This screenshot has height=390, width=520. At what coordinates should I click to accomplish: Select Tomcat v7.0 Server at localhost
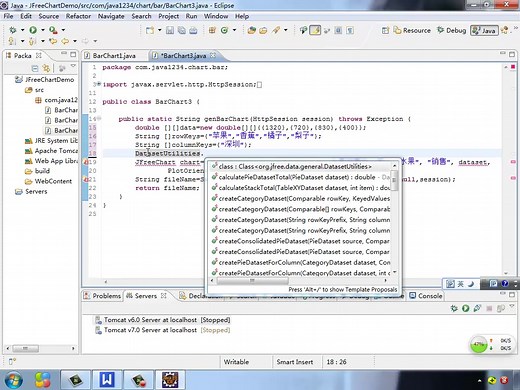[163, 330]
